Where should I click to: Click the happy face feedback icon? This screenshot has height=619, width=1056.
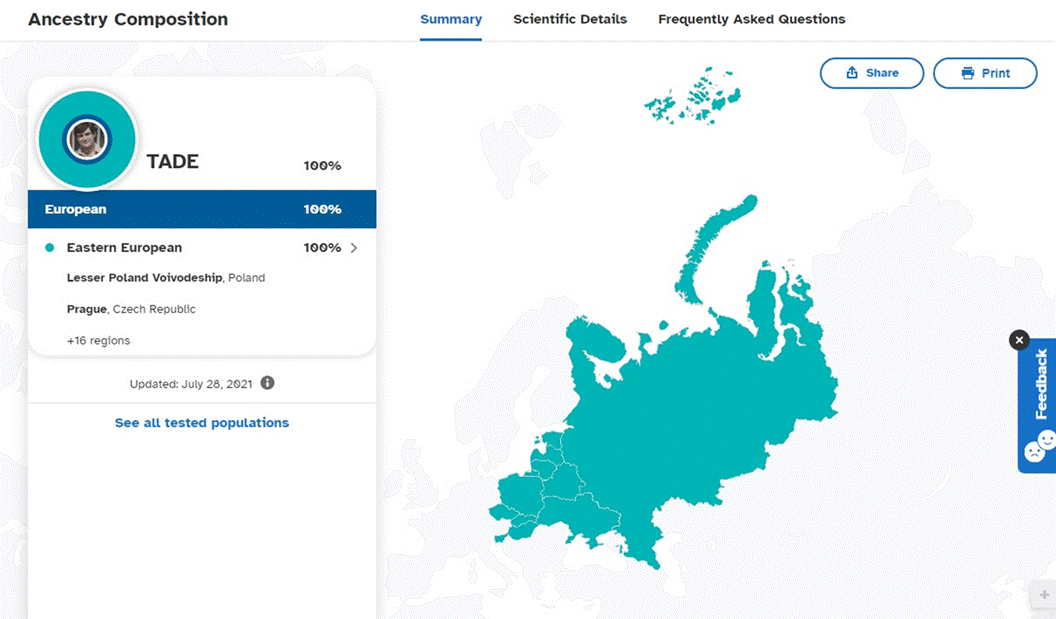[x=1048, y=440]
